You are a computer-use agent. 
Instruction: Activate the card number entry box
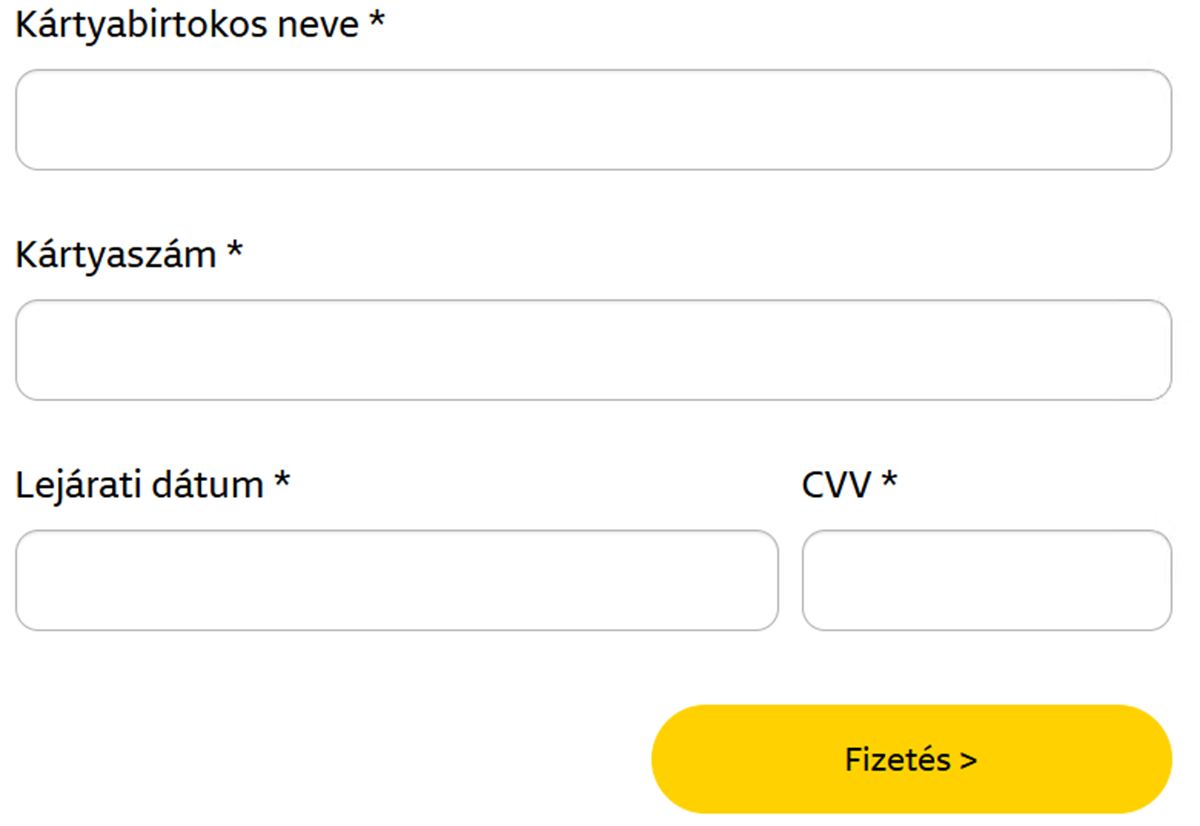point(593,350)
